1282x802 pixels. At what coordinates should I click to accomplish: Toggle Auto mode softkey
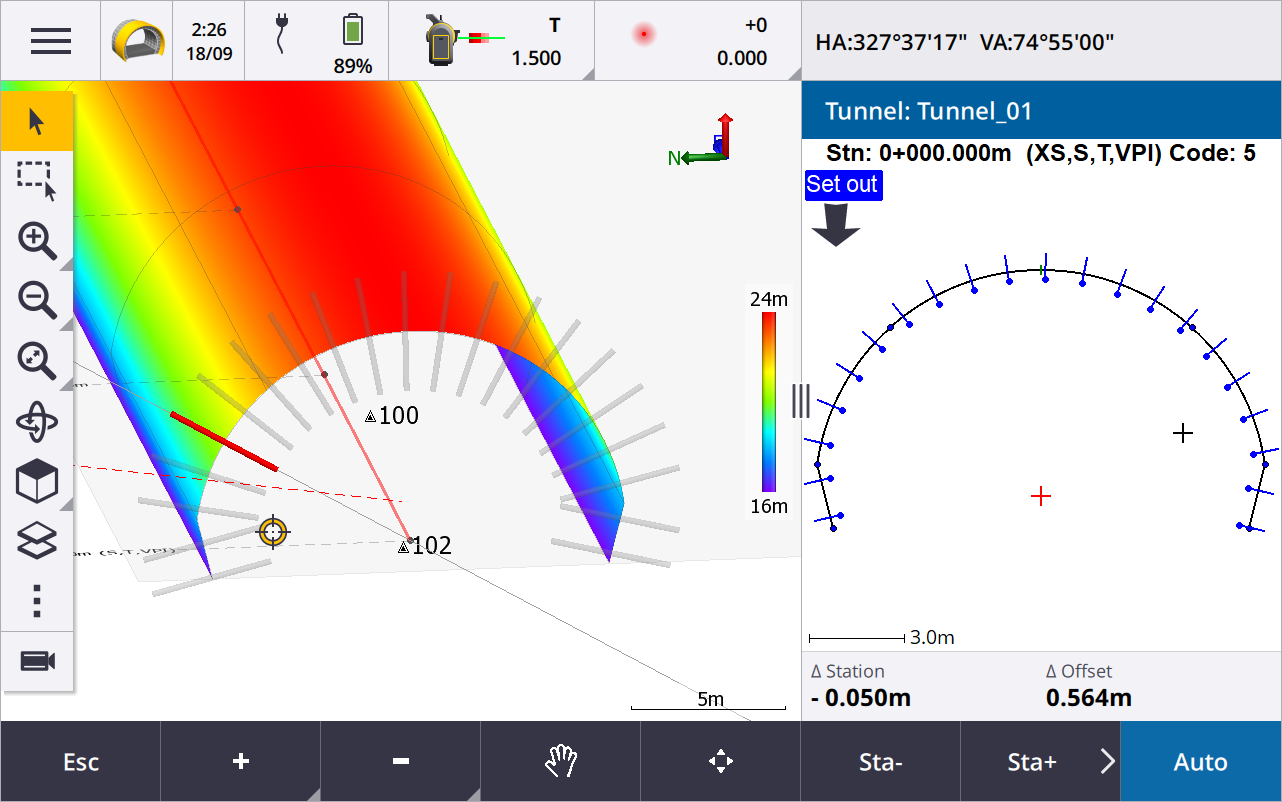[1200, 762]
